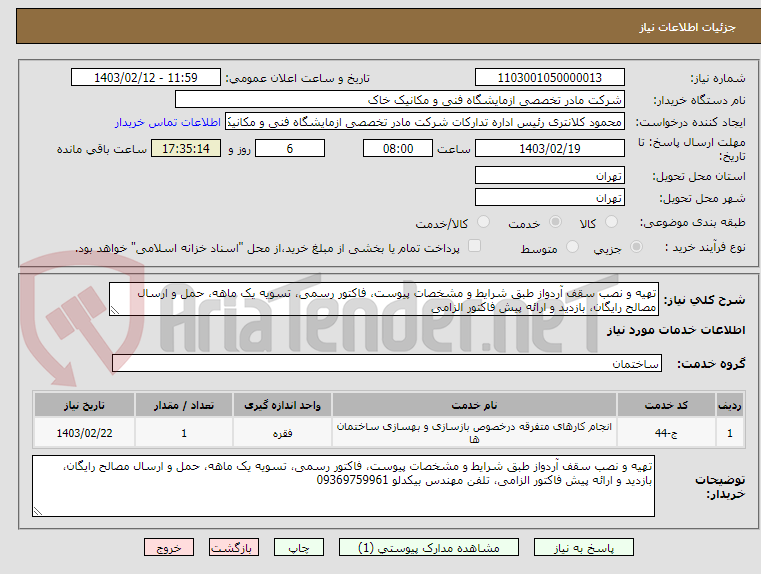Click the unit cell فقره
The height and width of the screenshot is (574, 761).
click(x=282, y=433)
